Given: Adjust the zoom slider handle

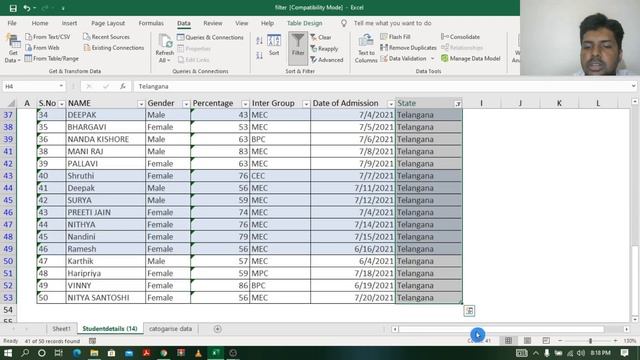Looking at the screenshot, I should (590, 340).
